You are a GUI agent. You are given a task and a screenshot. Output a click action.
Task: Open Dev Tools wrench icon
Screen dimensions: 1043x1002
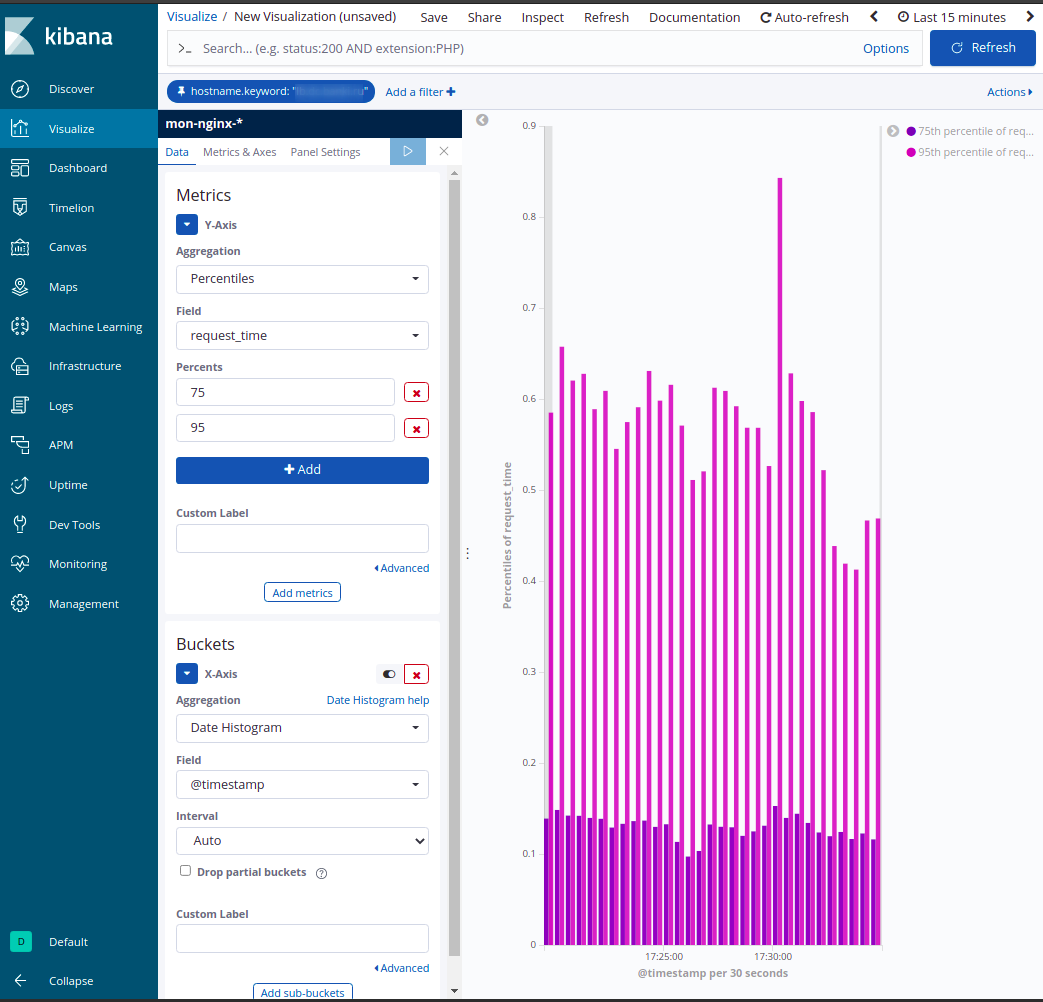pos(20,525)
